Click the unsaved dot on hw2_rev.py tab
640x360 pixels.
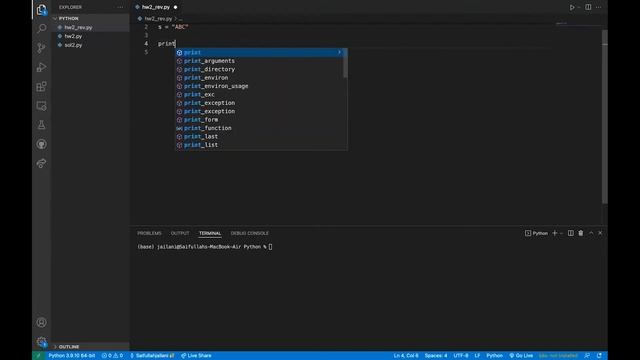[x=176, y=7]
